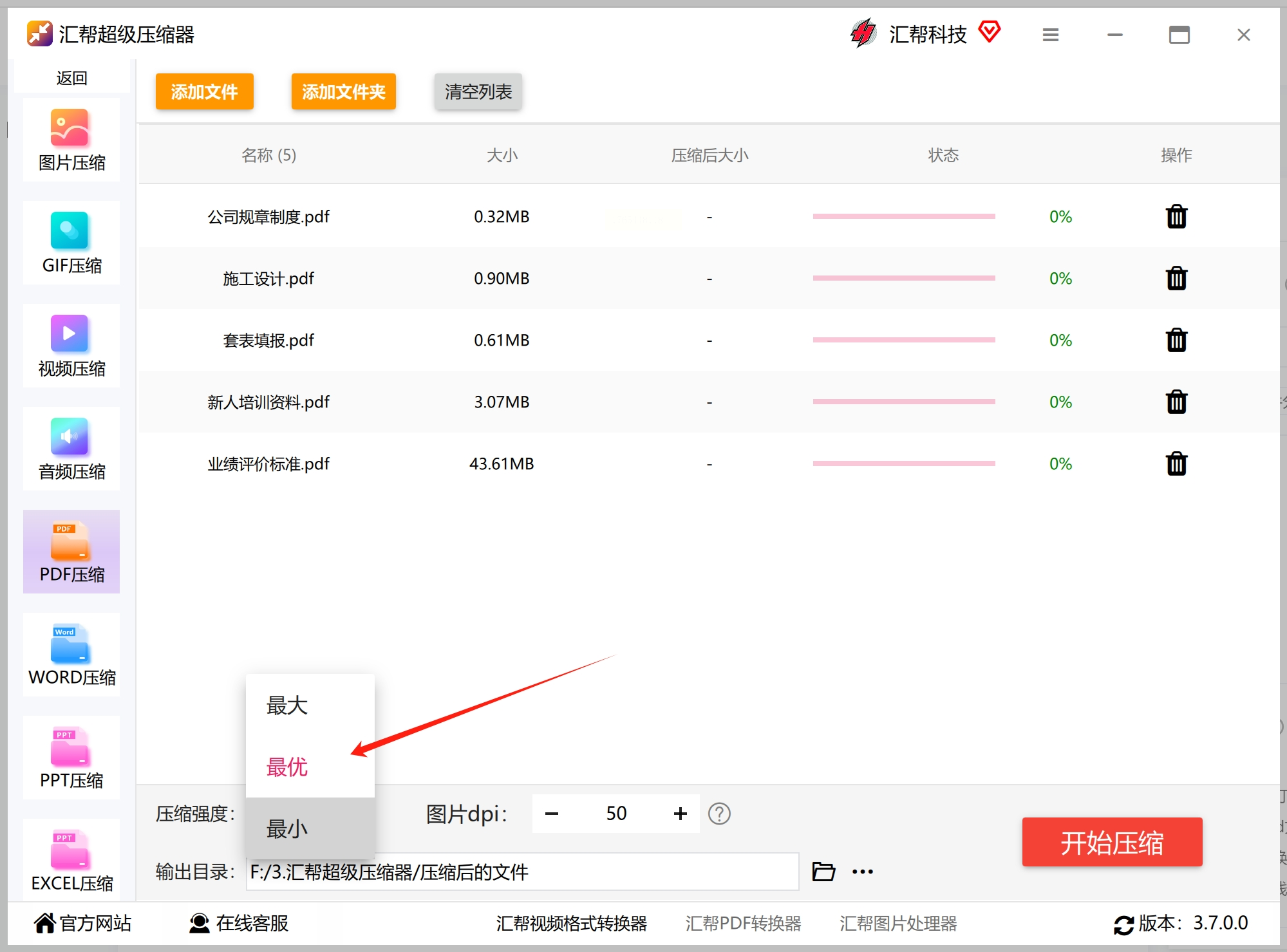Select 音频压缩 audio compression icon

tap(71, 449)
